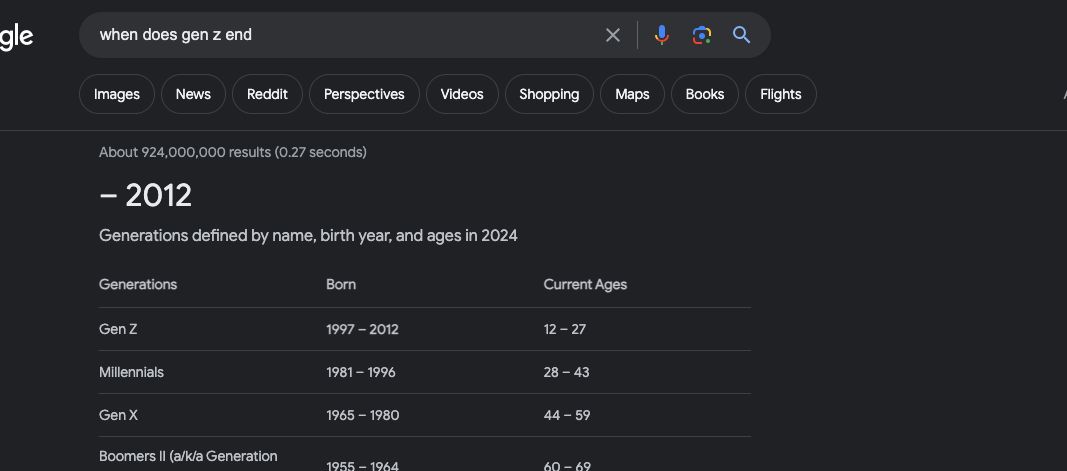
Task: Open the Videos results filter
Action: coord(462,94)
